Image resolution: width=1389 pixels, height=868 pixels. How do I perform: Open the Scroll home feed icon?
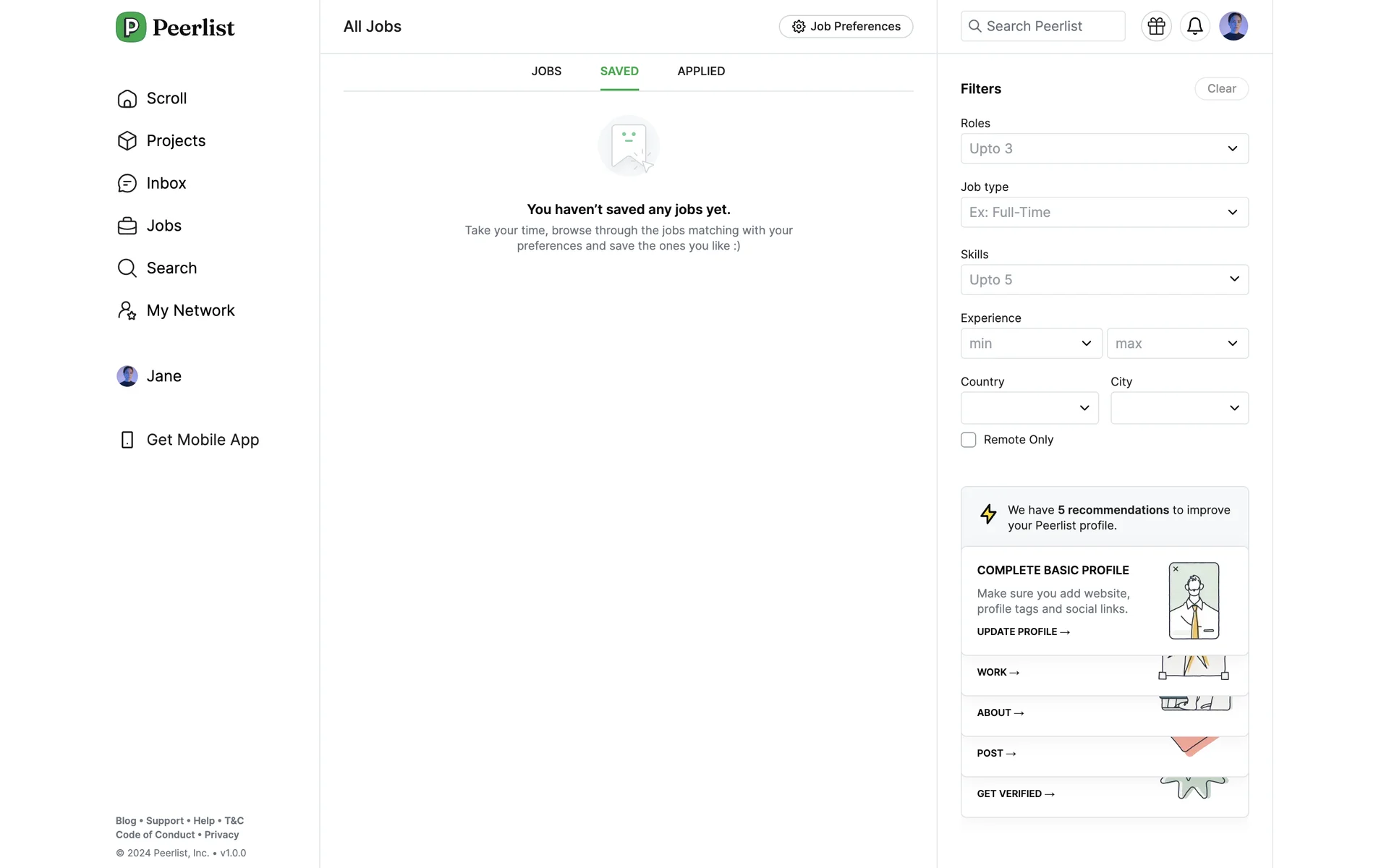pyautogui.click(x=127, y=98)
